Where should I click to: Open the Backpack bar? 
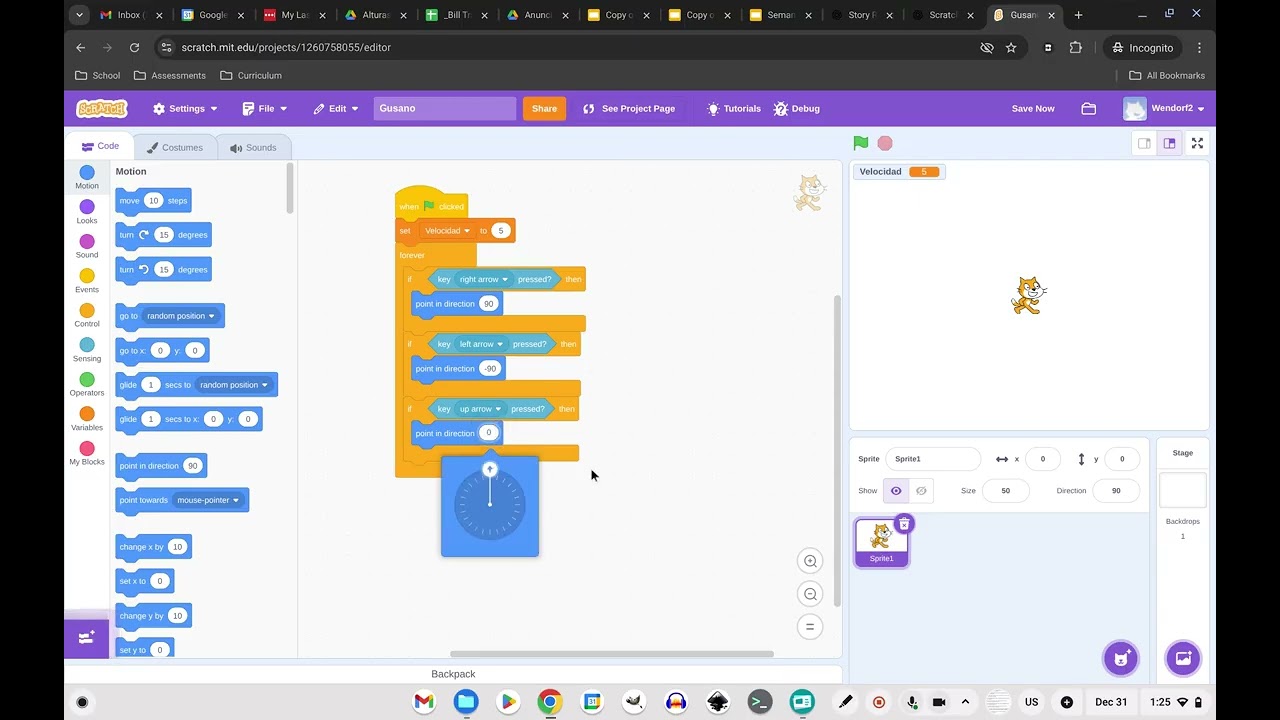pos(453,674)
